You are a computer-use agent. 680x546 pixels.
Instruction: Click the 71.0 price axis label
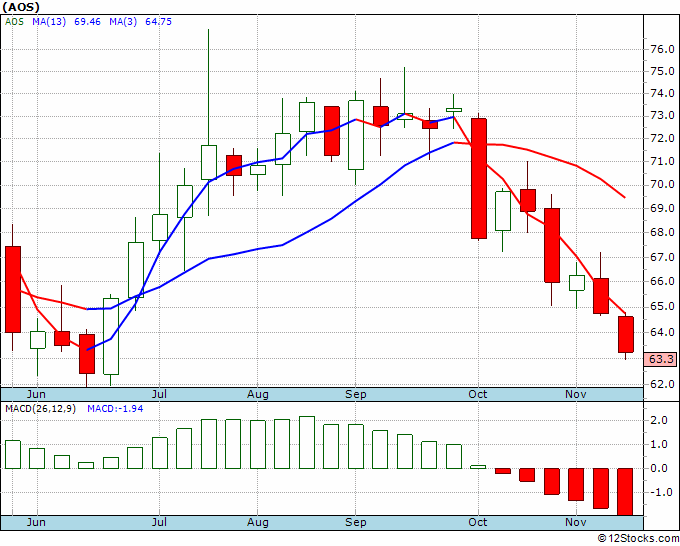pos(662,161)
